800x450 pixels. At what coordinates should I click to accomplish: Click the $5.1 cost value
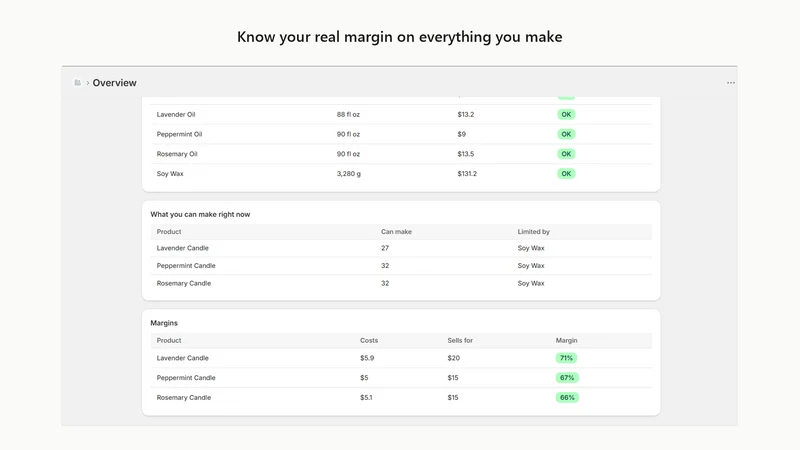click(x=366, y=397)
